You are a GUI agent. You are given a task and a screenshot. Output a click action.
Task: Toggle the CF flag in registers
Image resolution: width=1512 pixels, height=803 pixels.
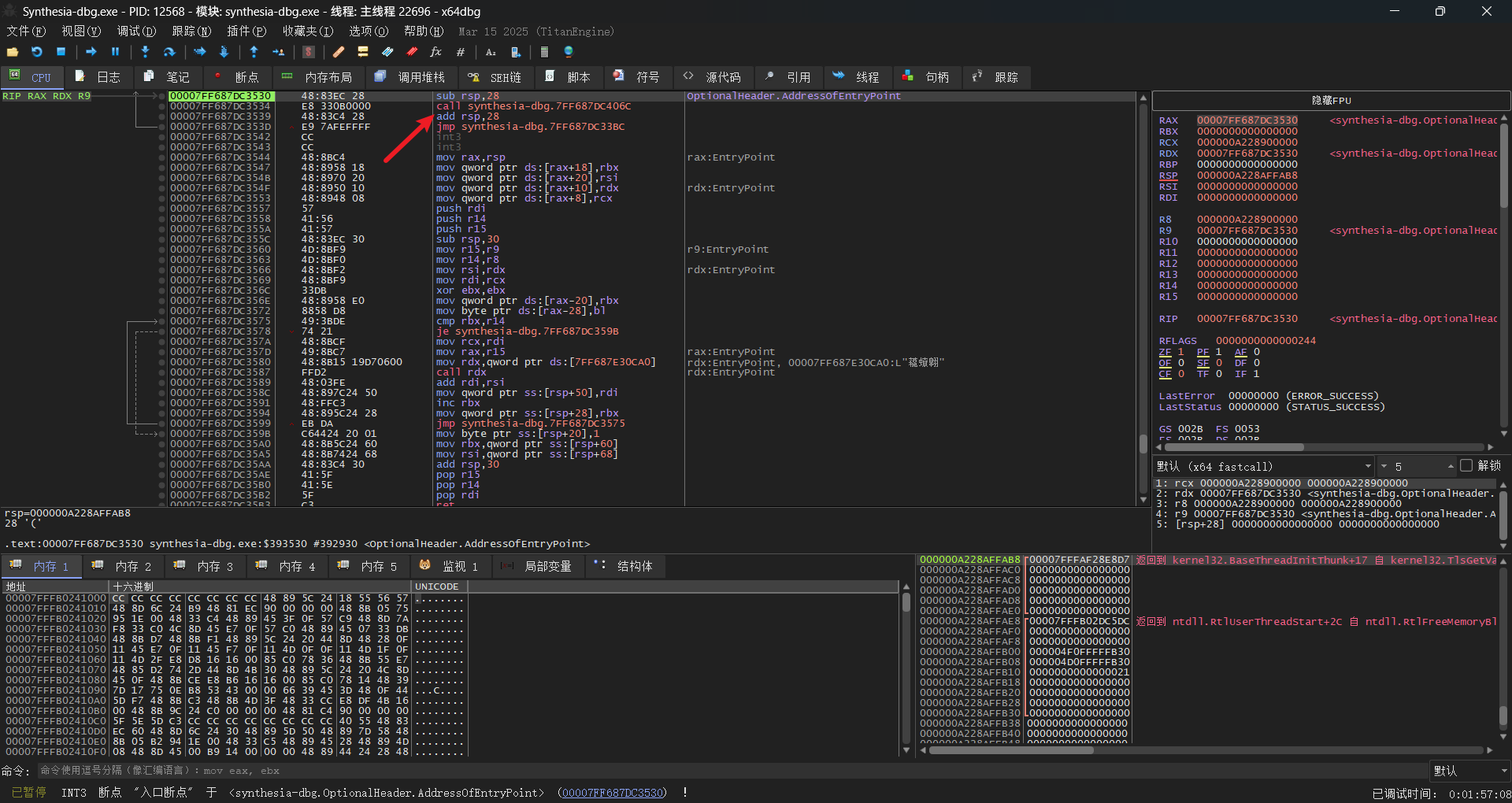point(1165,374)
